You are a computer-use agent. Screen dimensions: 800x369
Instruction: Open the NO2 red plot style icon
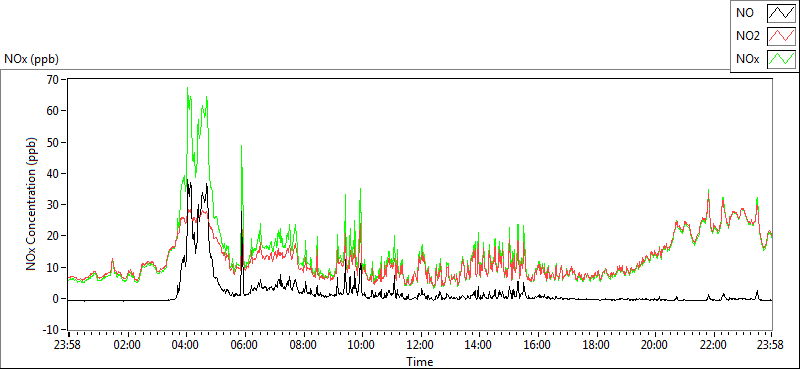pos(782,36)
